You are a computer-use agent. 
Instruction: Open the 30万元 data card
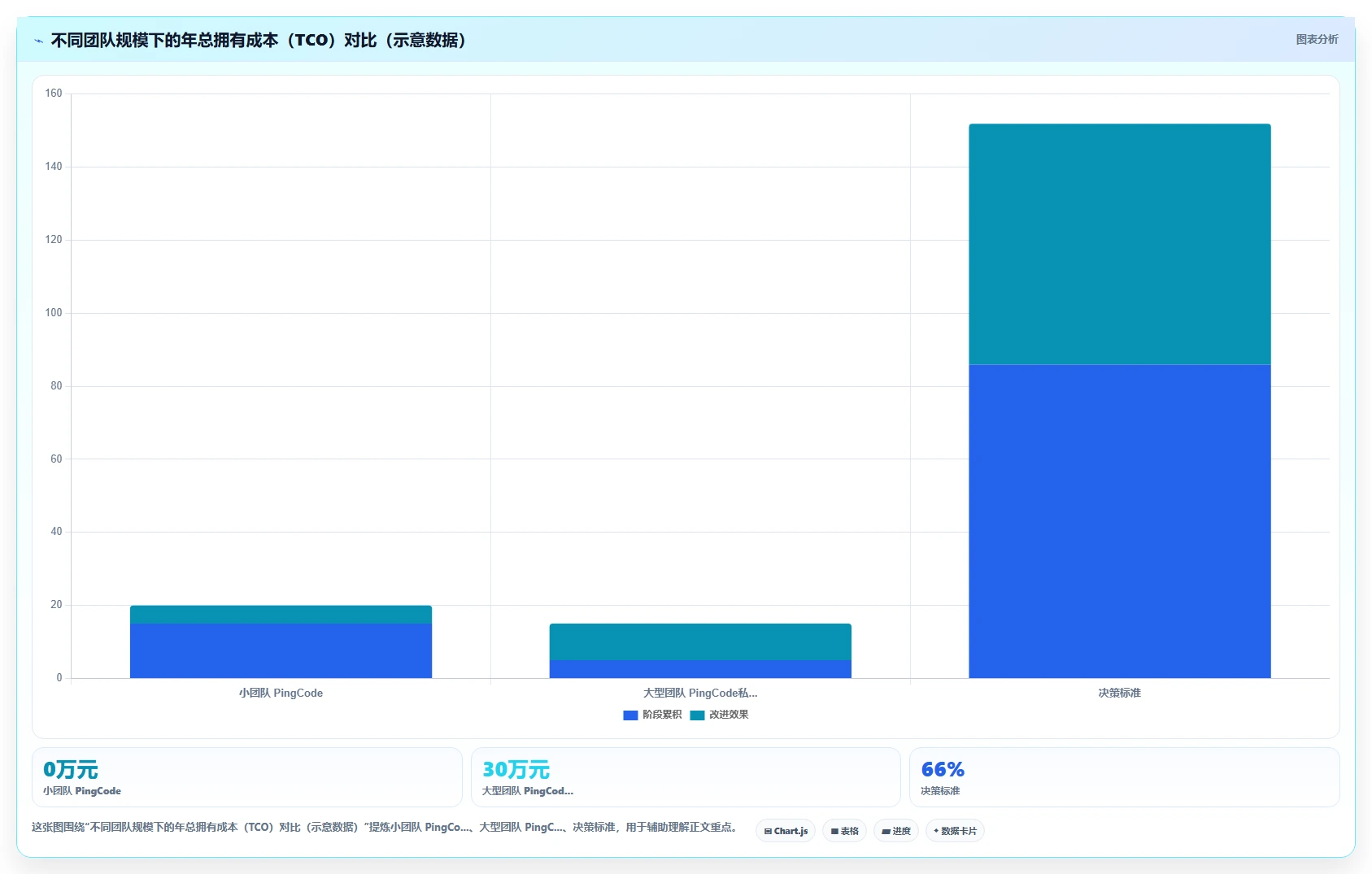[x=686, y=777]
